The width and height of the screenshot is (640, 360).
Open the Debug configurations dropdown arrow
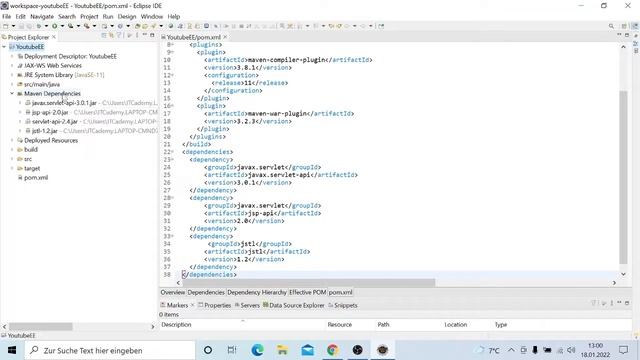[x=46, y=26]
